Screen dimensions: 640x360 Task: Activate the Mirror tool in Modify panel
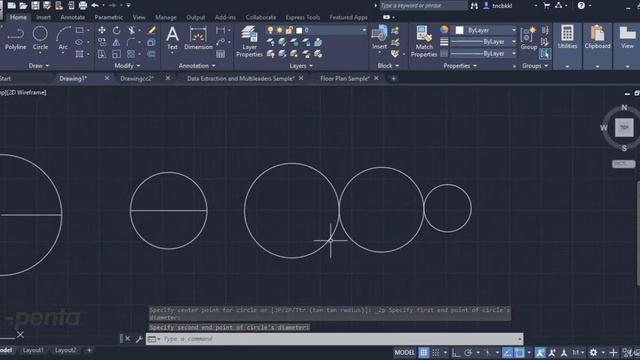pyautogui.click(x=117, y=42)
